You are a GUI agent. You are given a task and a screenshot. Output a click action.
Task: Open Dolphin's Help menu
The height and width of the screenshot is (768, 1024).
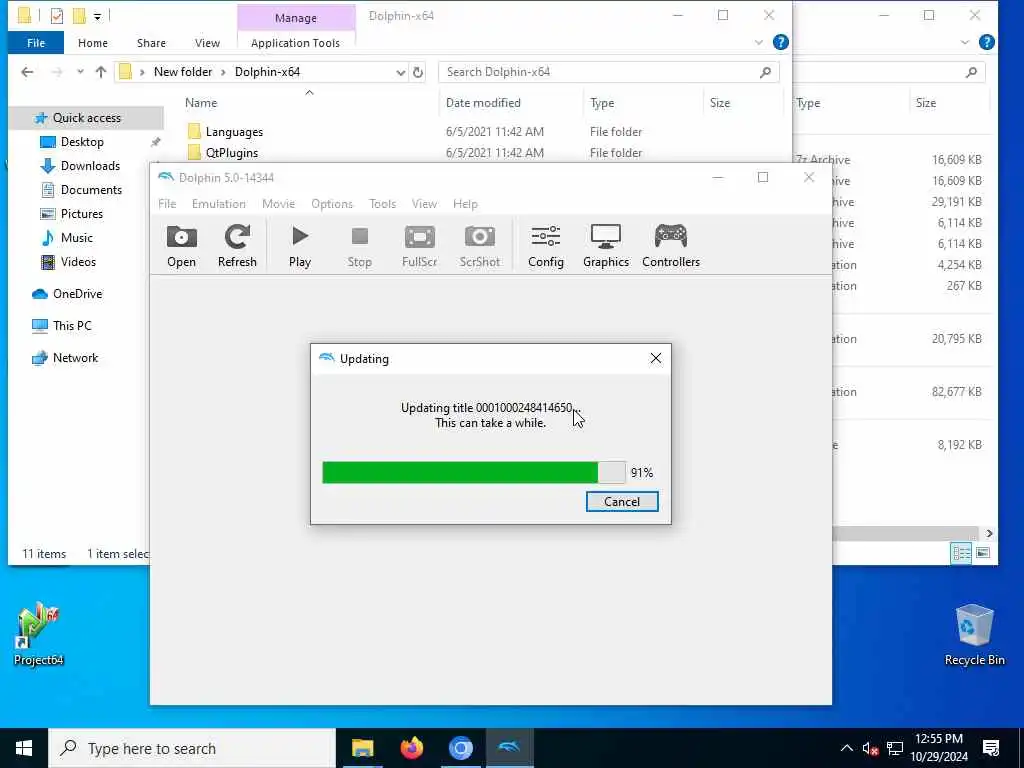click(465, 204)
